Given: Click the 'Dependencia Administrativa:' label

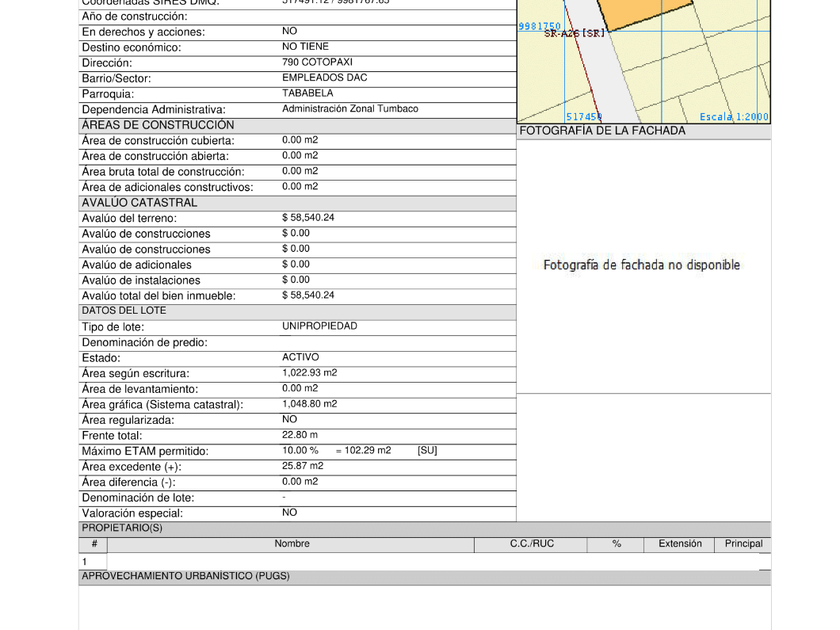Looking at the screenshot, I should 154,109.
